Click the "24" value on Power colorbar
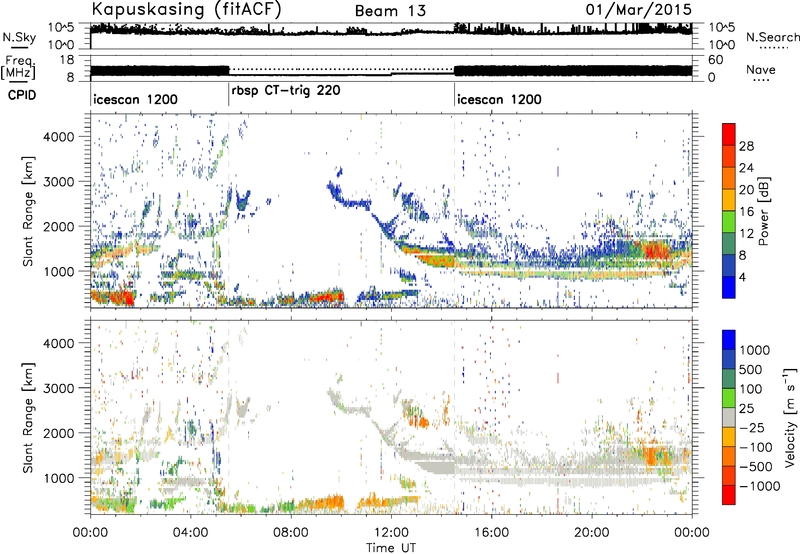Screen dimensions: 800x554 tap(746, 168)
